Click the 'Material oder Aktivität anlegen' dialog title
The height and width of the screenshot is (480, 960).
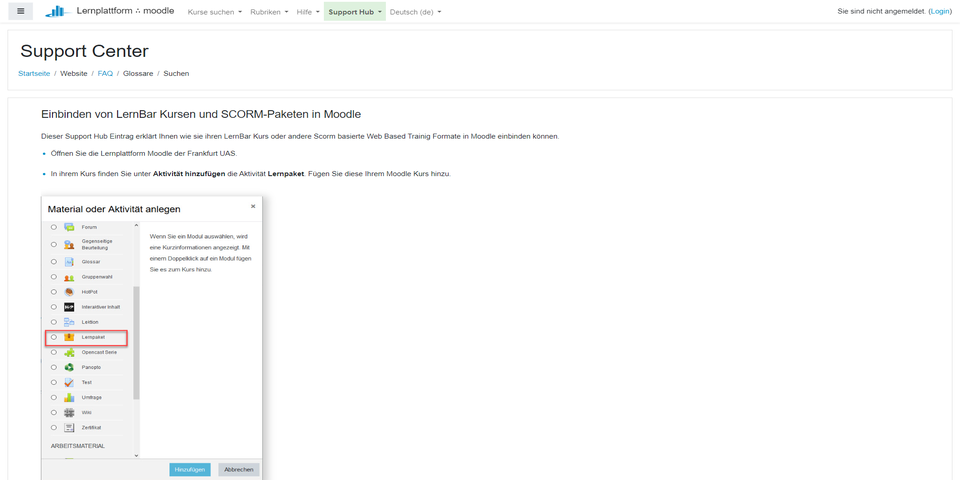114,209
